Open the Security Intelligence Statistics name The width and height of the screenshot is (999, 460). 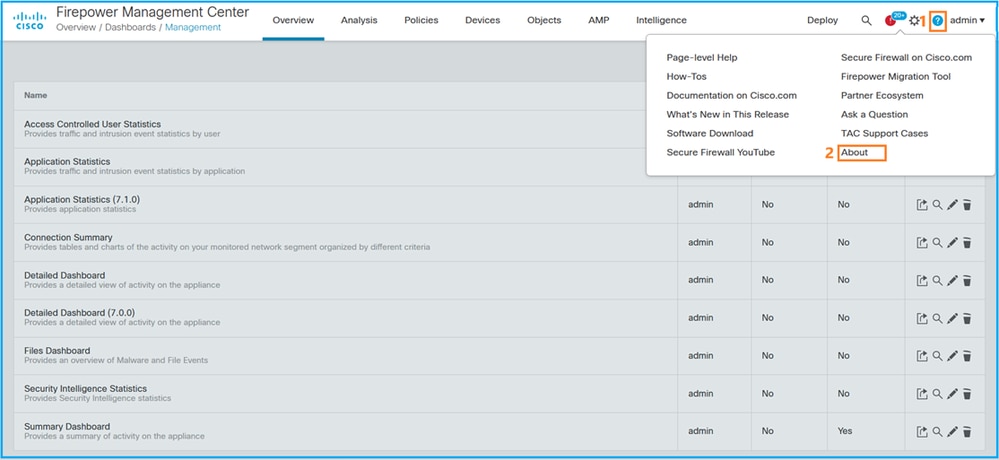[x=85, y=389]
